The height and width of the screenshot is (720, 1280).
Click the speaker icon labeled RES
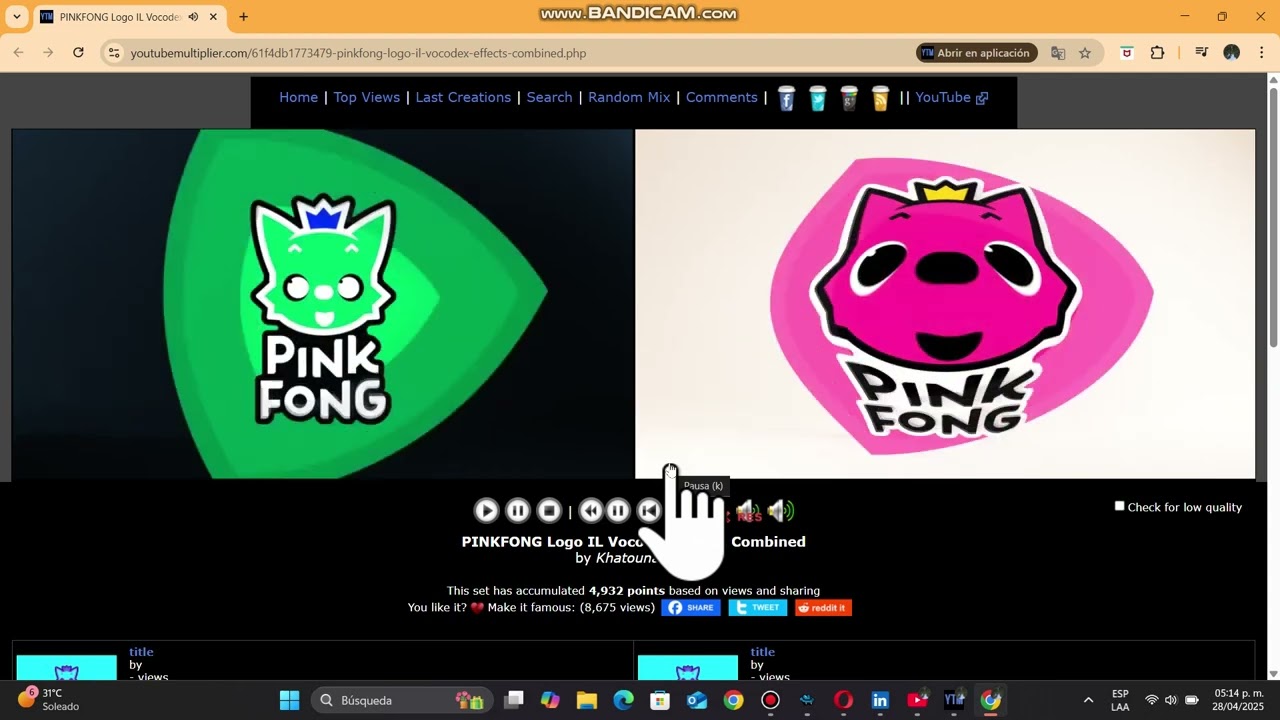click(x=748, y=512)
